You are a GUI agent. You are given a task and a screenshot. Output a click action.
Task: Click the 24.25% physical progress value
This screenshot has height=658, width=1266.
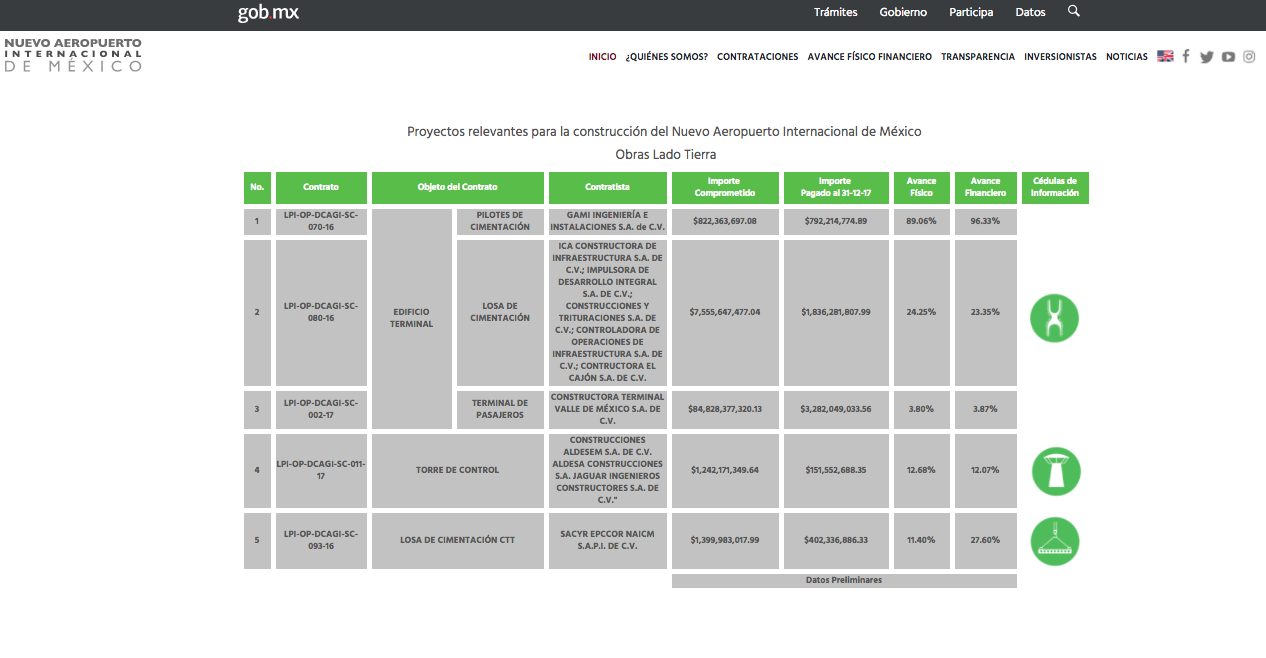(x=921, y=312)
